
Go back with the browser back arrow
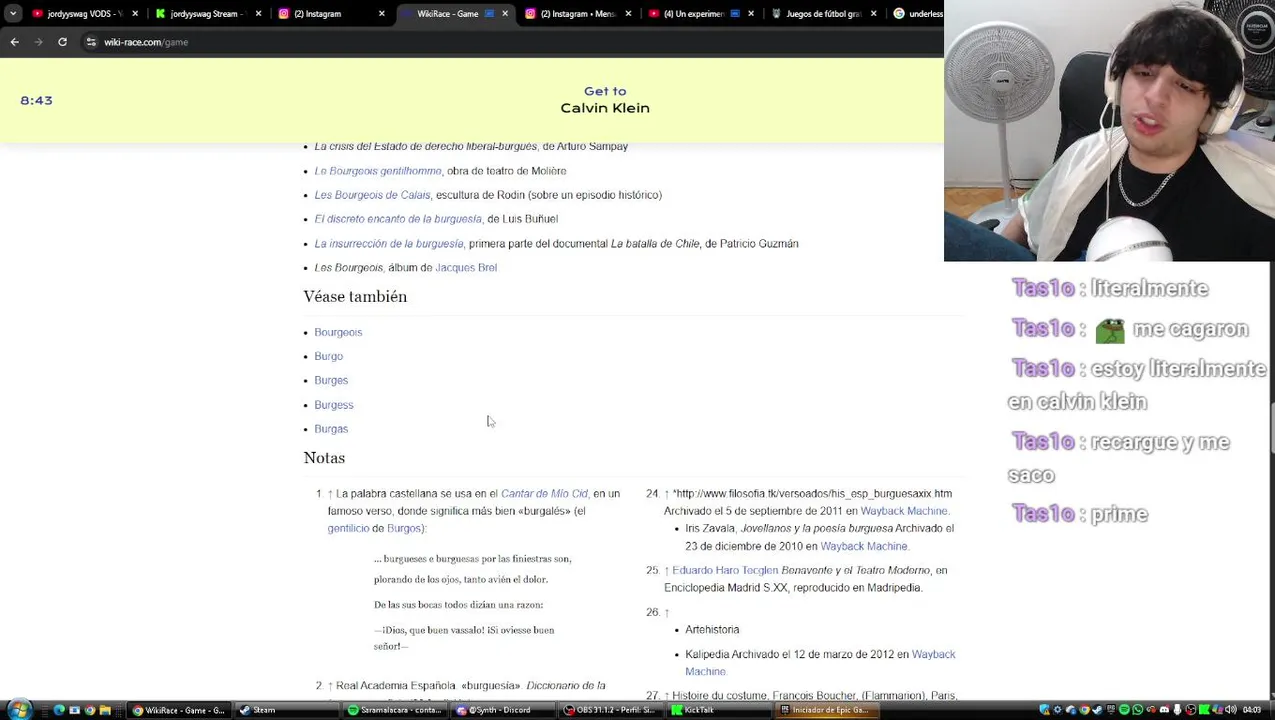pyautogui.click(x=14, y=42)
